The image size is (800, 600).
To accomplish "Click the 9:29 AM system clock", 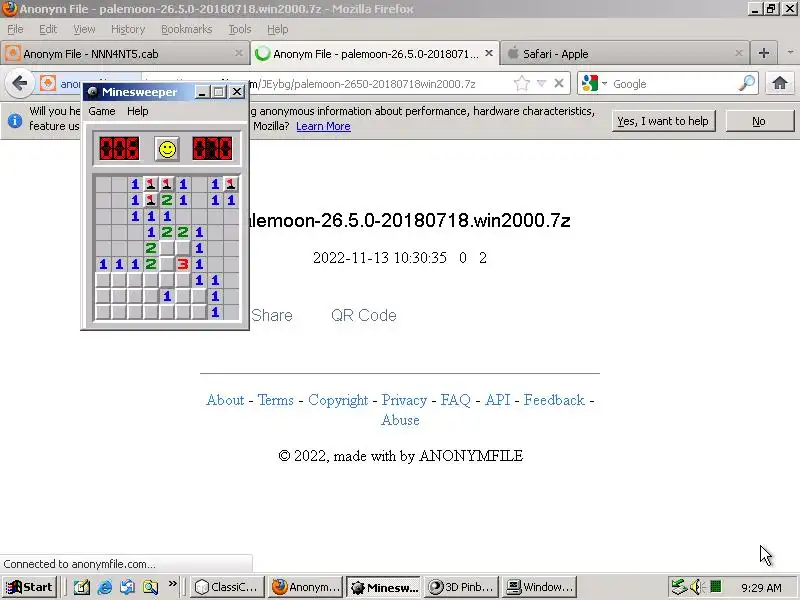I will [x=761, y=588].
